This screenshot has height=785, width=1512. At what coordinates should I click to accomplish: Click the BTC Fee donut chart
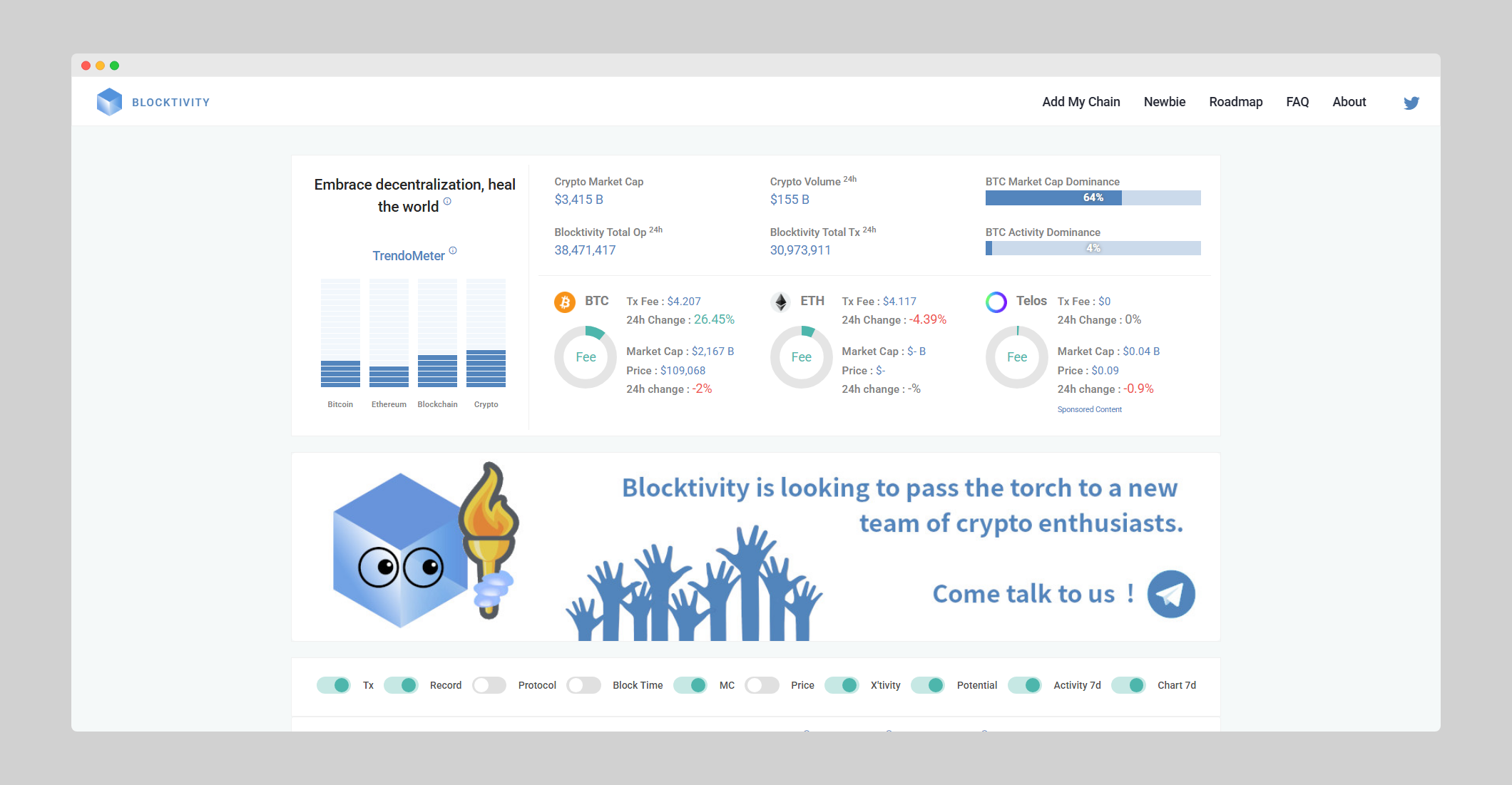[x=586, y=357]
